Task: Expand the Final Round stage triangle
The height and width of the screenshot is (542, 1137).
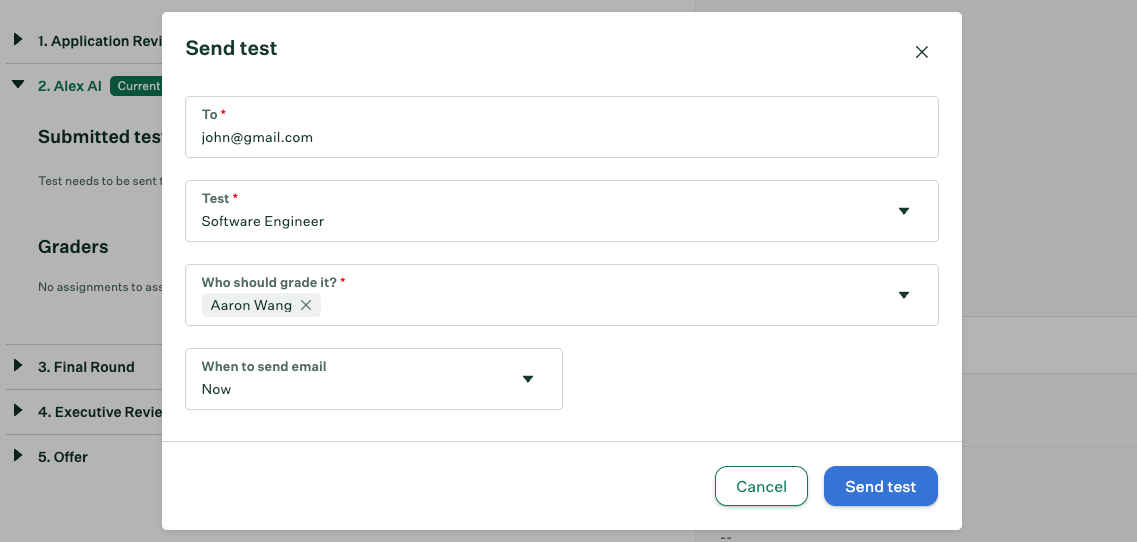Action: tap(17, 366)
